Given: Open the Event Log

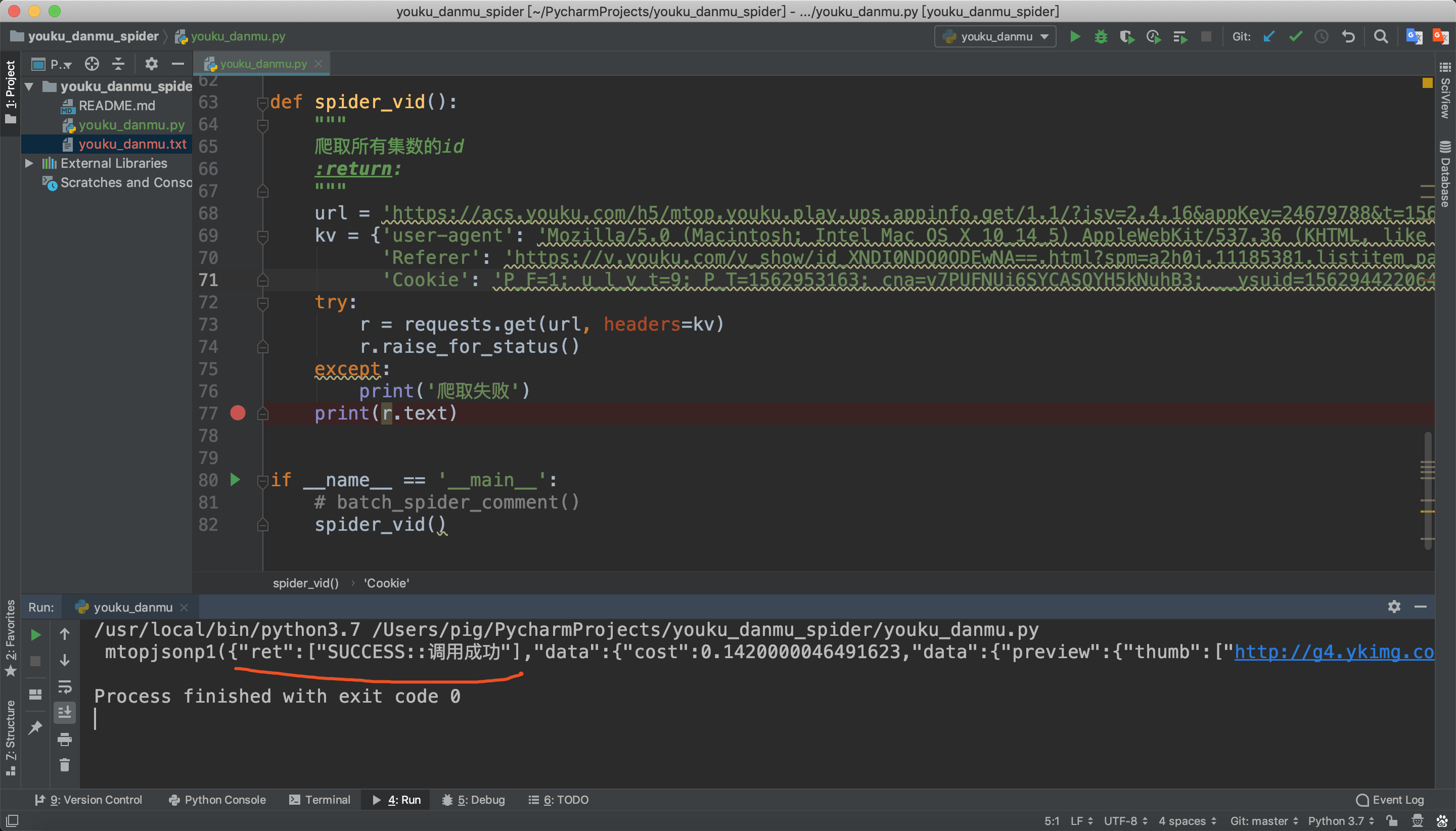Looking at the screenshot, I should point(1390,800).
